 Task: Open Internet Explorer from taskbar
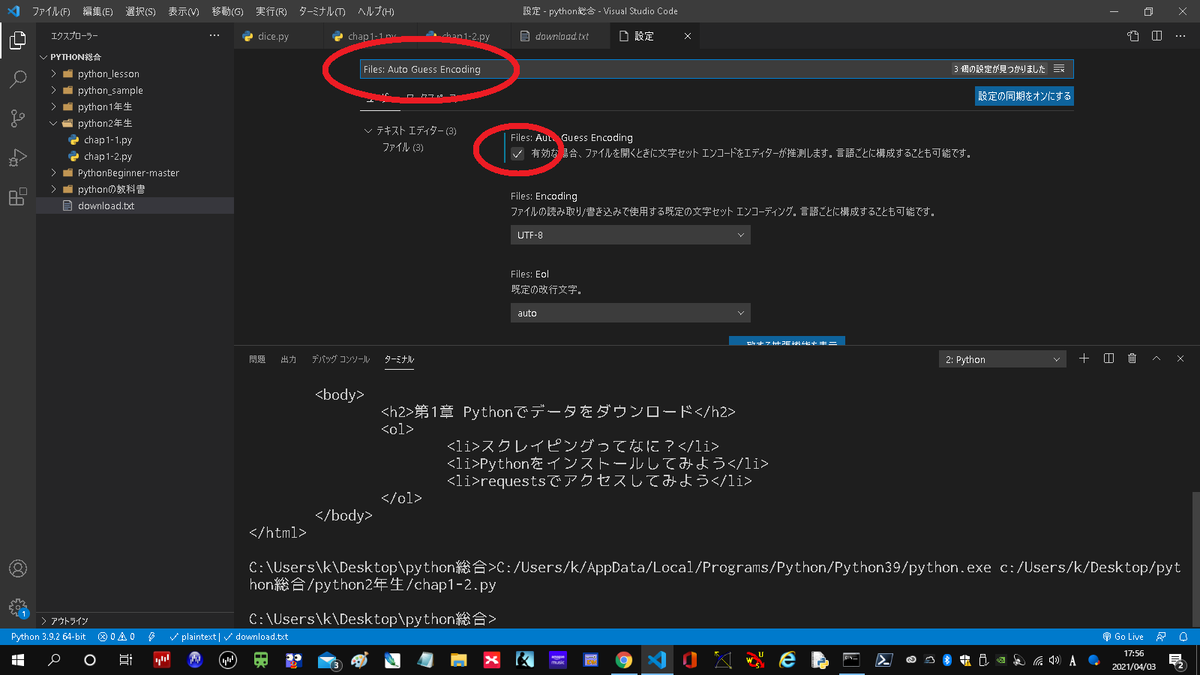(787, 660)
